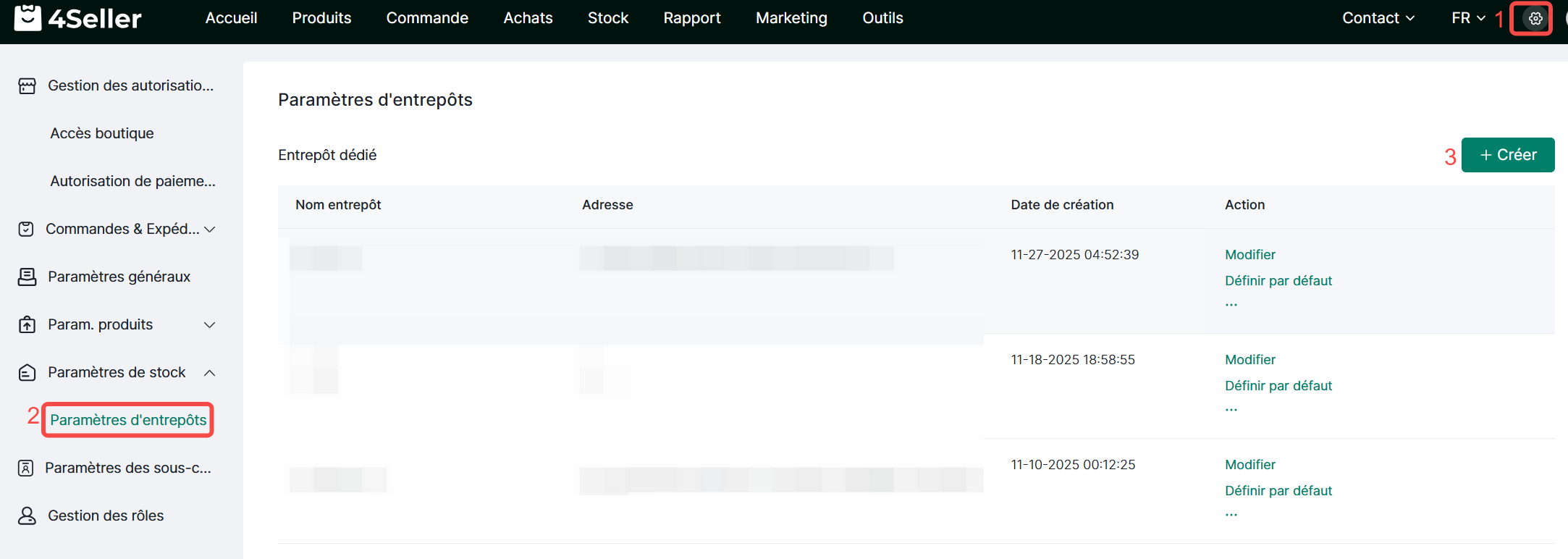Click the Param. produits box icon

27,325
